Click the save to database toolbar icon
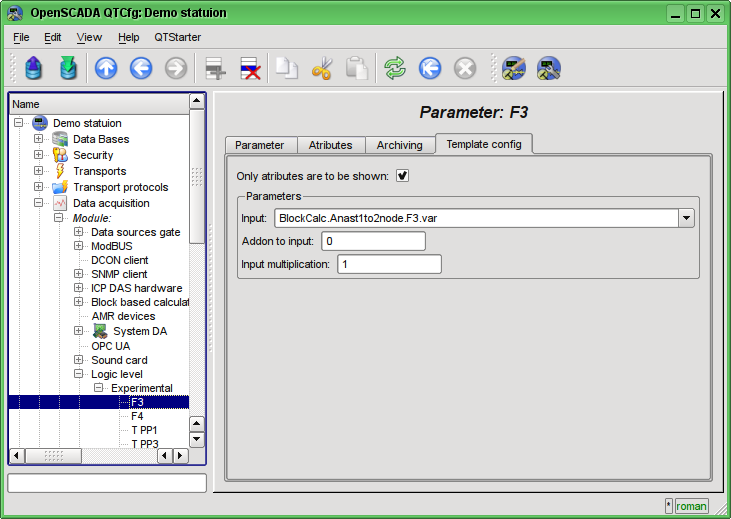The width and height of the screenshot is (731, 519). point(68,68)
